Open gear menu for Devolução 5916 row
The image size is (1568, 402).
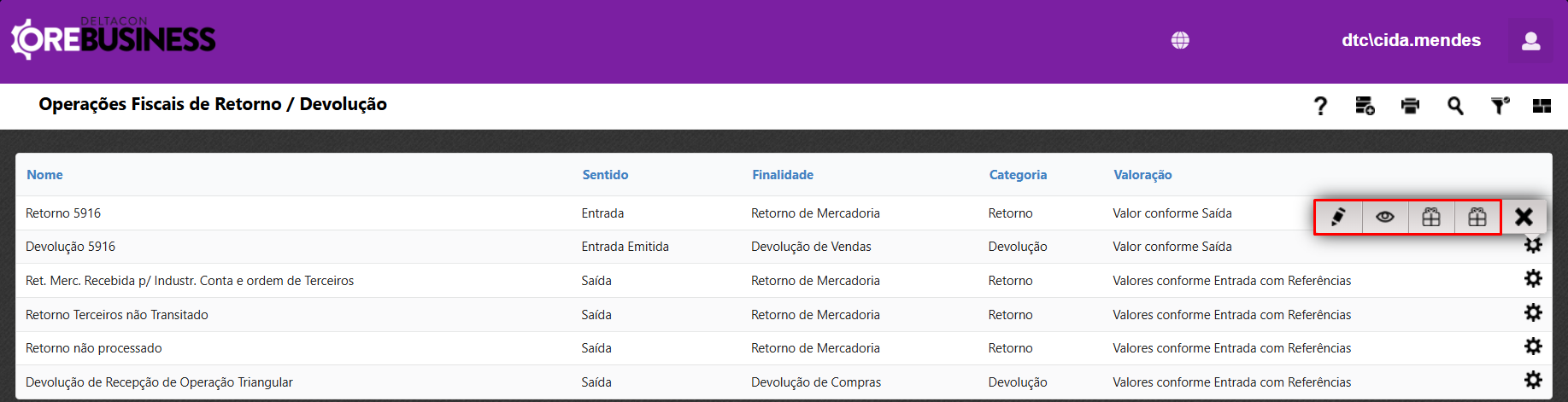[x=1534, y=247]
